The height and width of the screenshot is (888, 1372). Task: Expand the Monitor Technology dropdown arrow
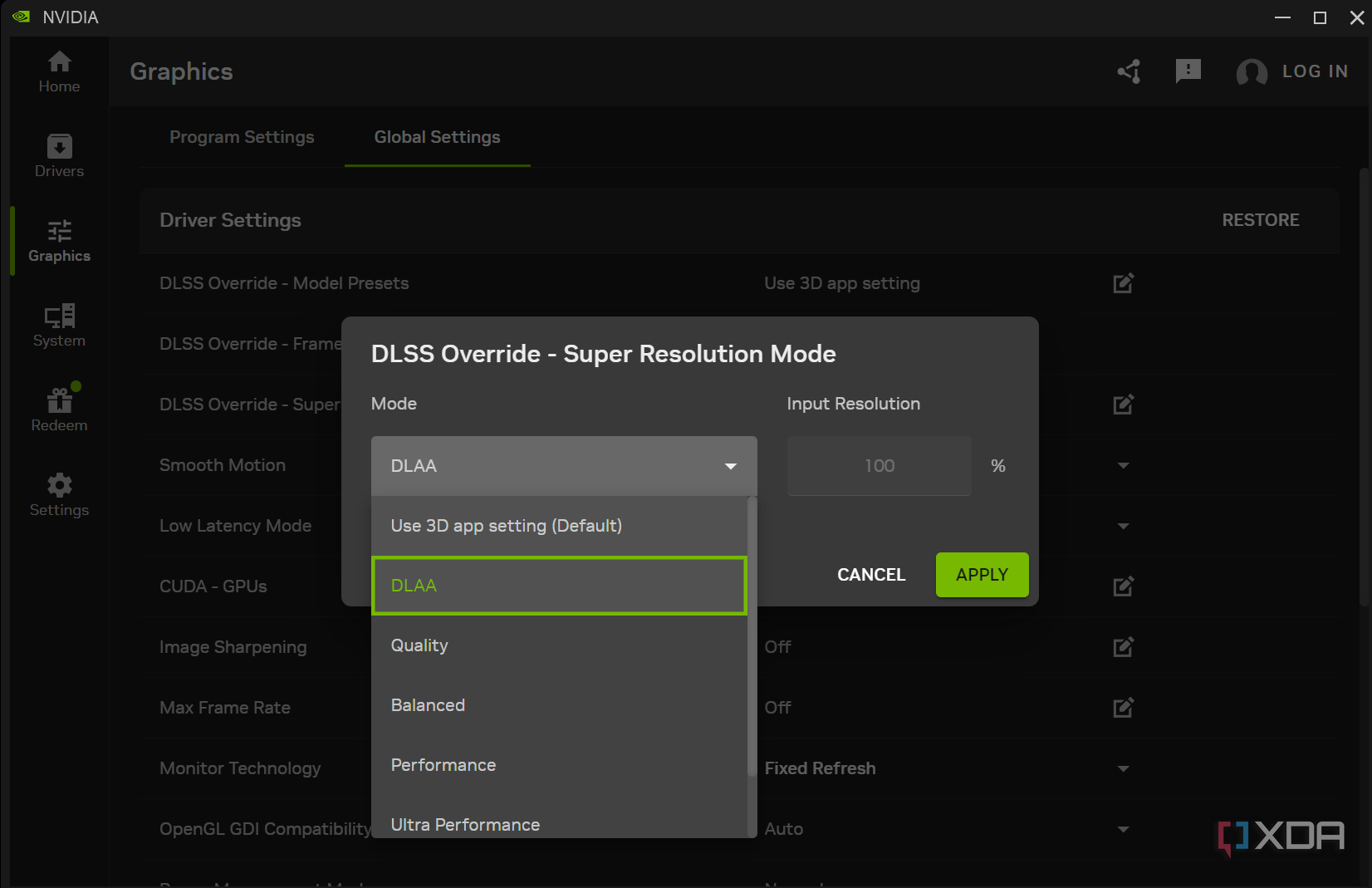(x=1123, y=768)
